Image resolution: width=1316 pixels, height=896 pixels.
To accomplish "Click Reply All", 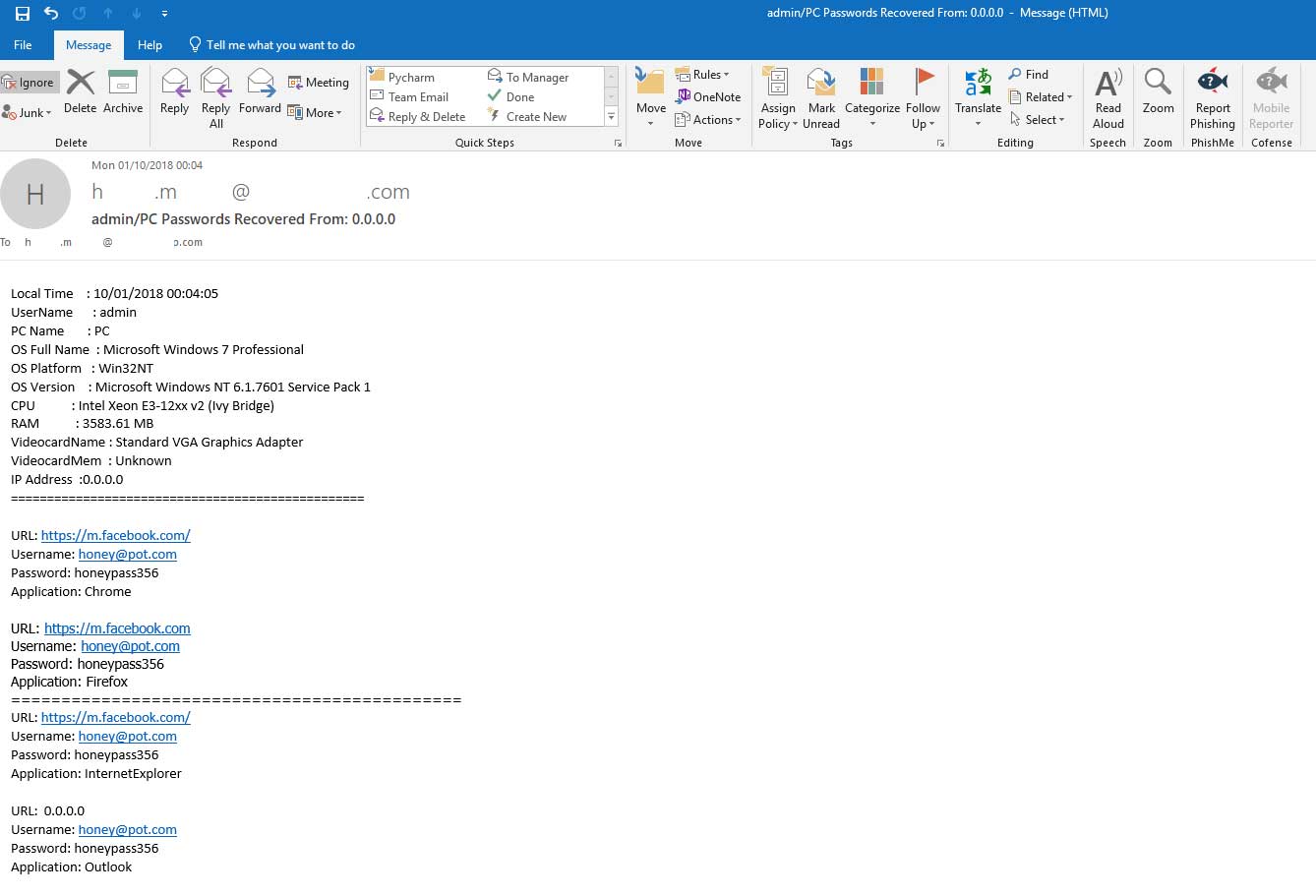I will click(216, 98).
